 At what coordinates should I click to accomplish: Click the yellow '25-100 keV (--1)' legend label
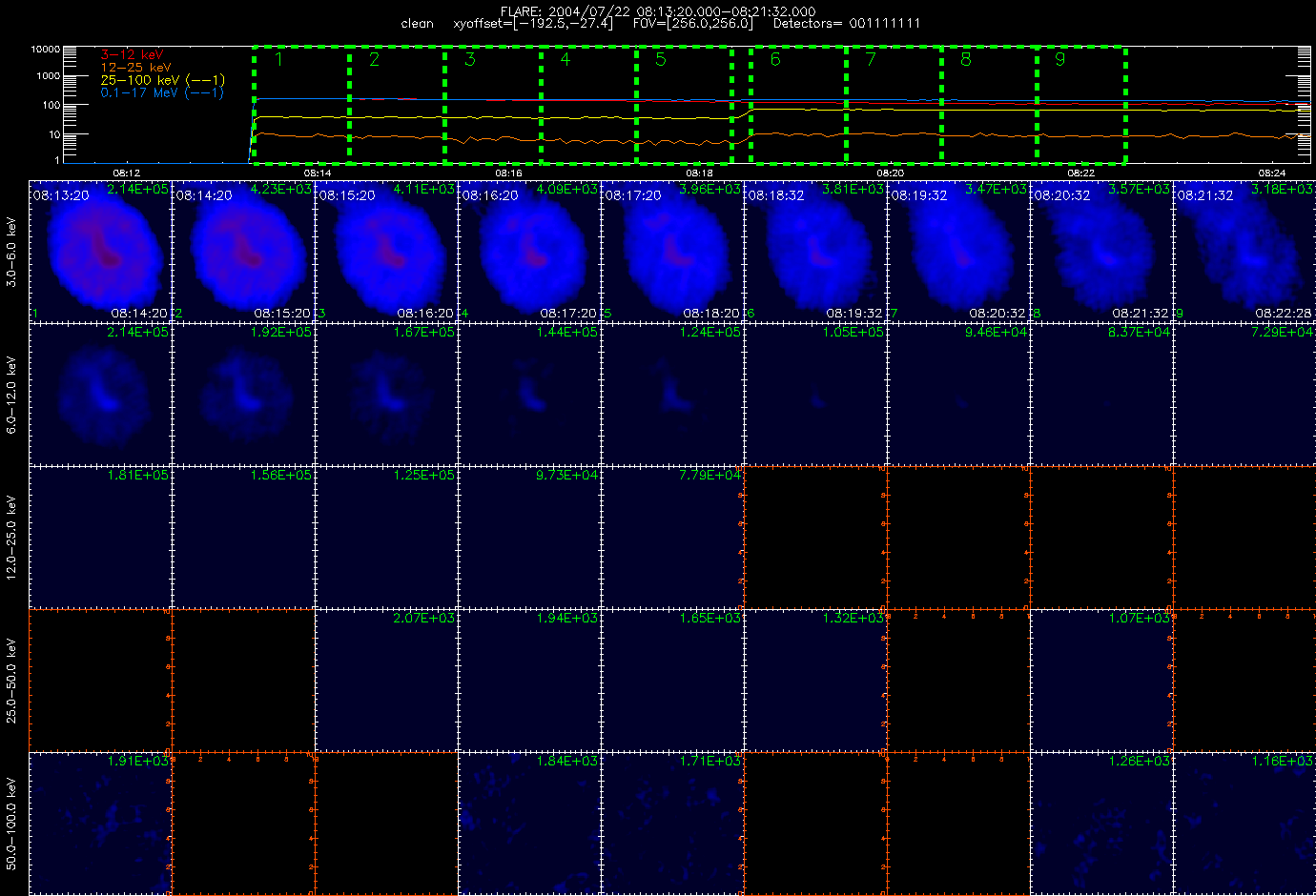tap(162, 80)
